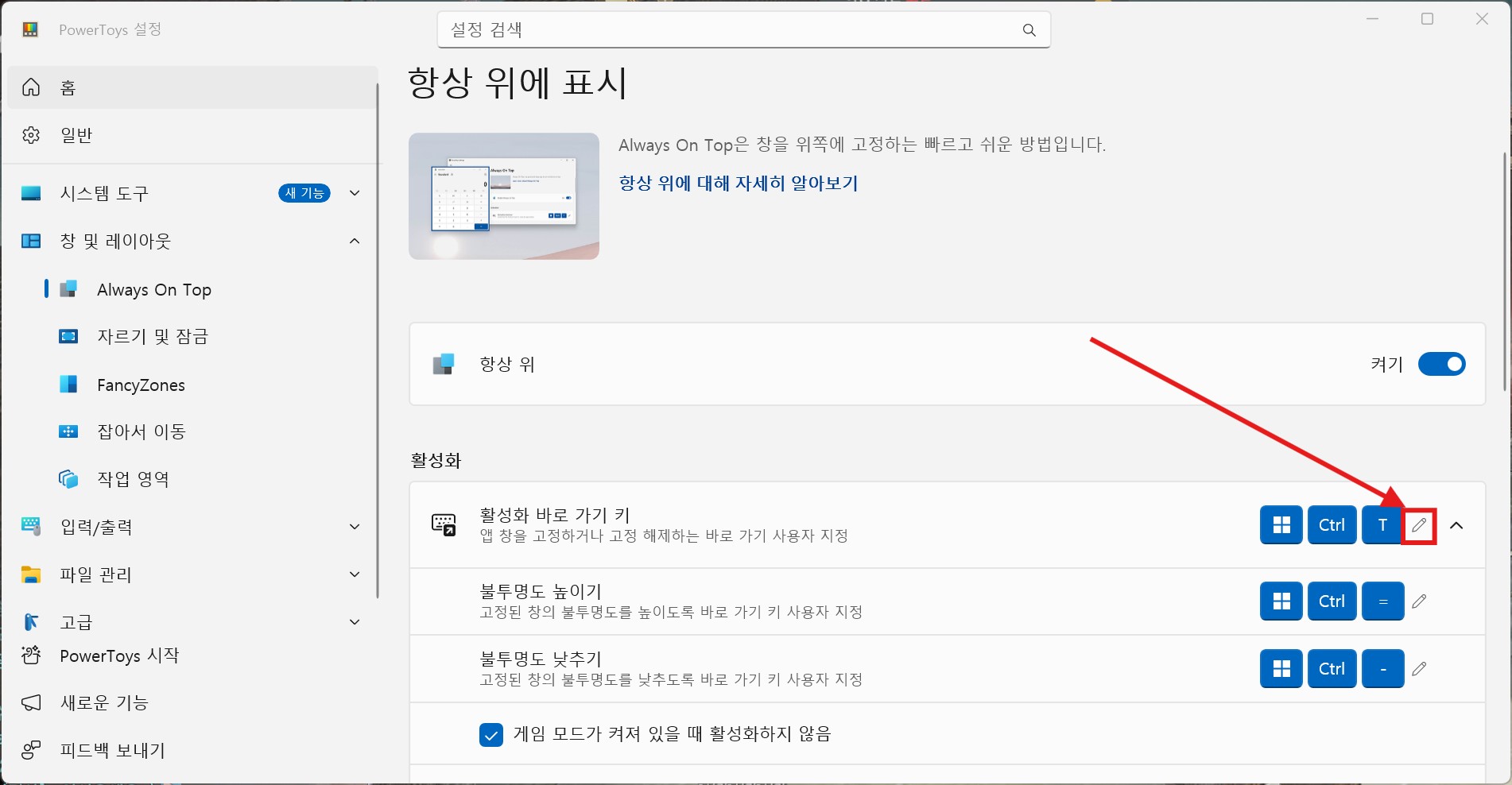Image resolution: width=1512 pixels, height=785 pixels.
Task: Open 항상 위에 대해 자세히 알아보기 link
Action: pyautogui.click(x=739, y=184)
